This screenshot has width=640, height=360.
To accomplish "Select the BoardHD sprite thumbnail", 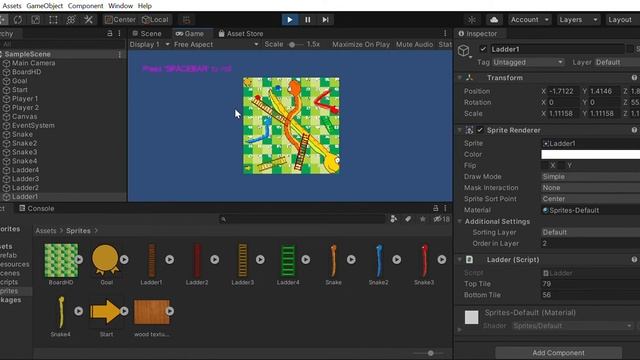I will pos(61,260).
